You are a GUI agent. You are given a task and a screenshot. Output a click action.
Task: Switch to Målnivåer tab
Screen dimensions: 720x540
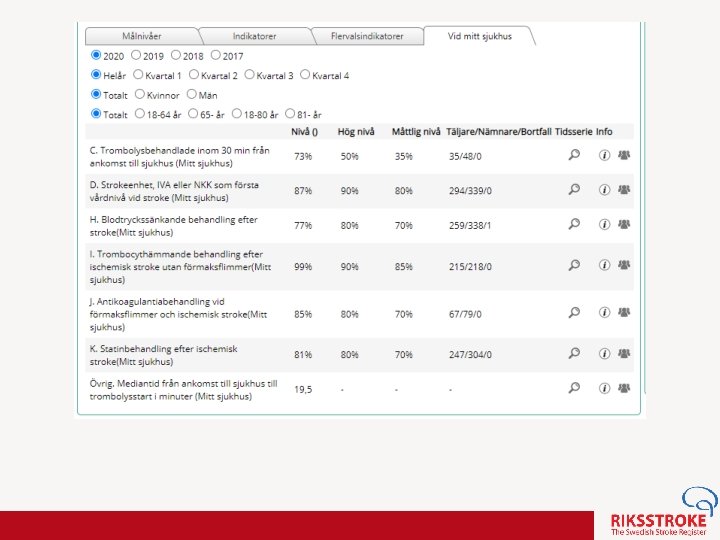(142, 36)
